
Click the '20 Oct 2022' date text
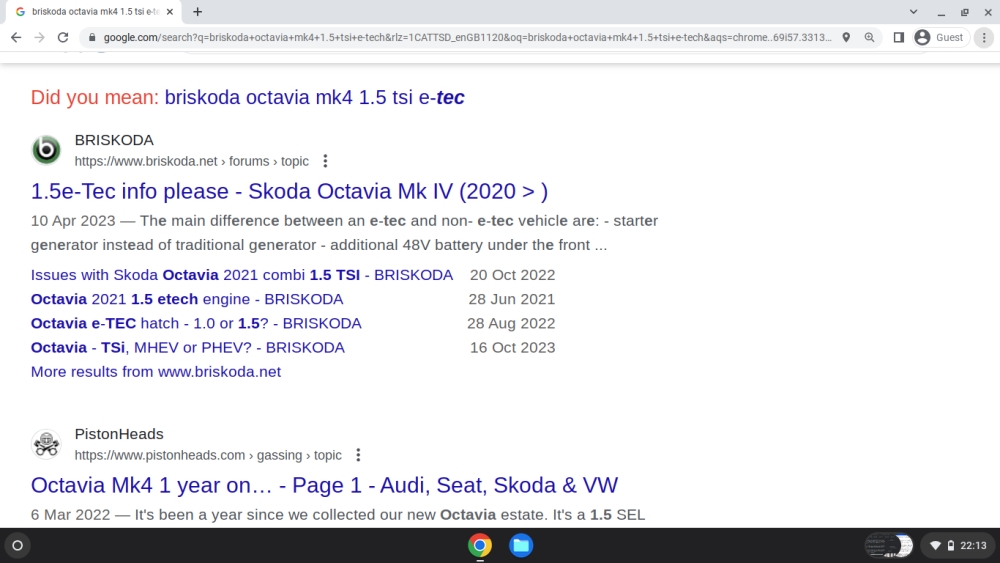coord(512,275)
